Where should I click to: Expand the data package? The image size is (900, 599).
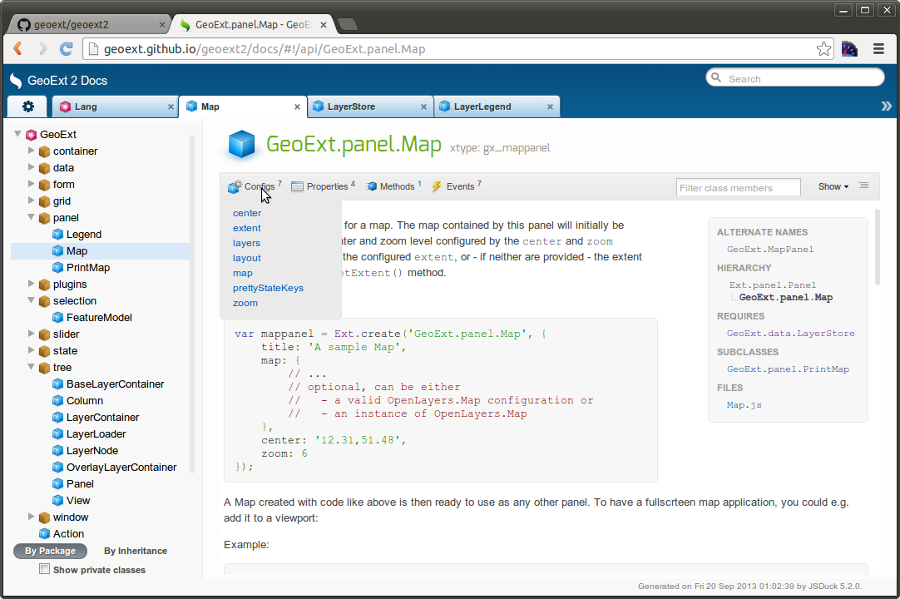coord(31,167)
